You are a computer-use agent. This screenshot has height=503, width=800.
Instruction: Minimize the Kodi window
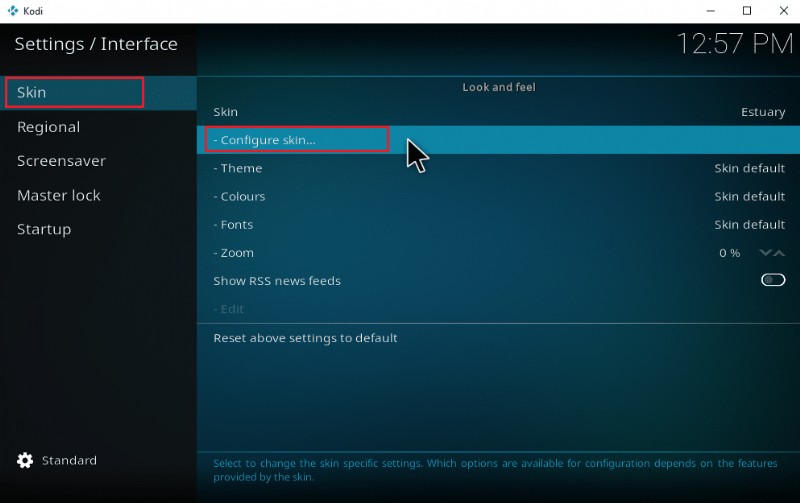(710, 11)
